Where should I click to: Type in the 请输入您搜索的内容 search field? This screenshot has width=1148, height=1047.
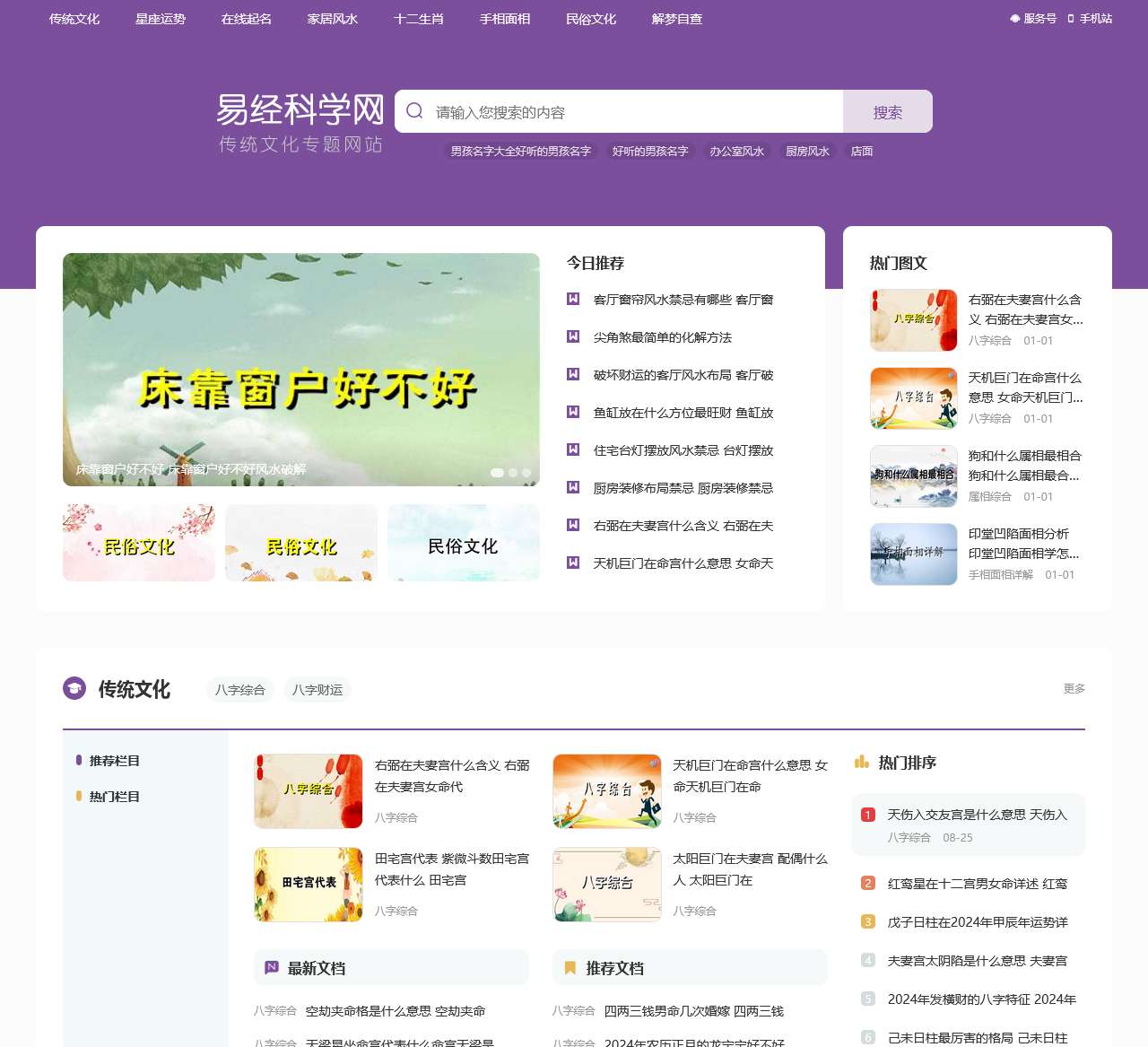coord(628,112)
